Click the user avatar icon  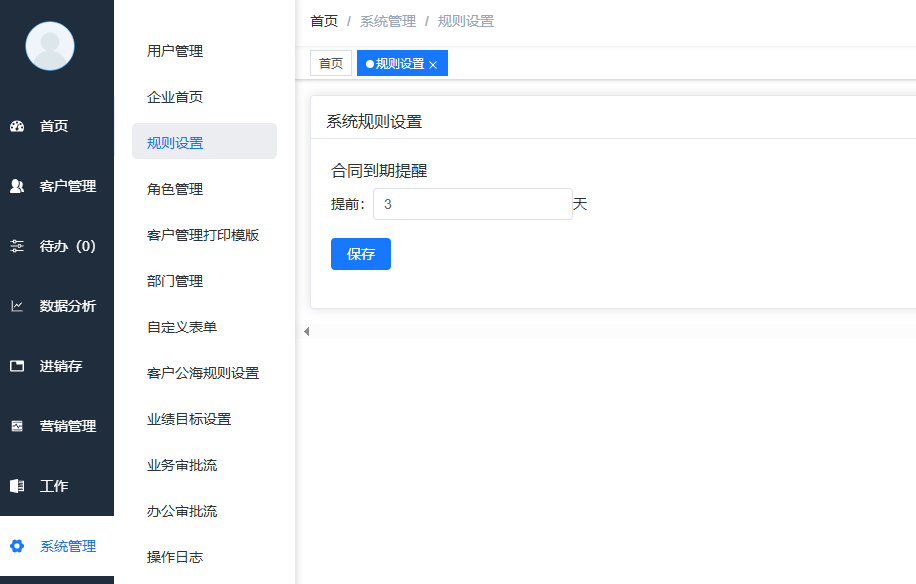50,46
